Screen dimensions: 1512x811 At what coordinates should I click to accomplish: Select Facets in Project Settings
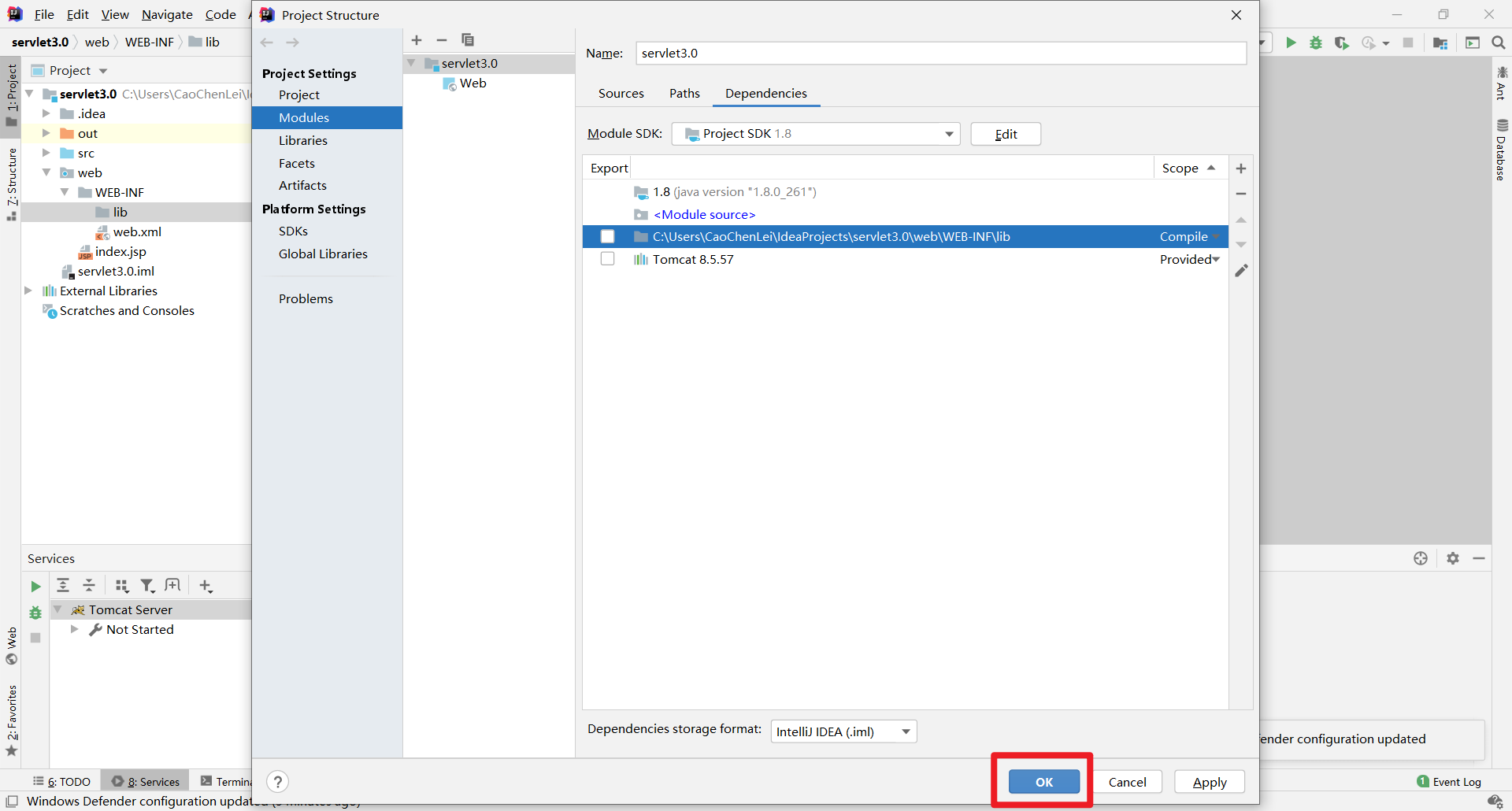[297, 163]
